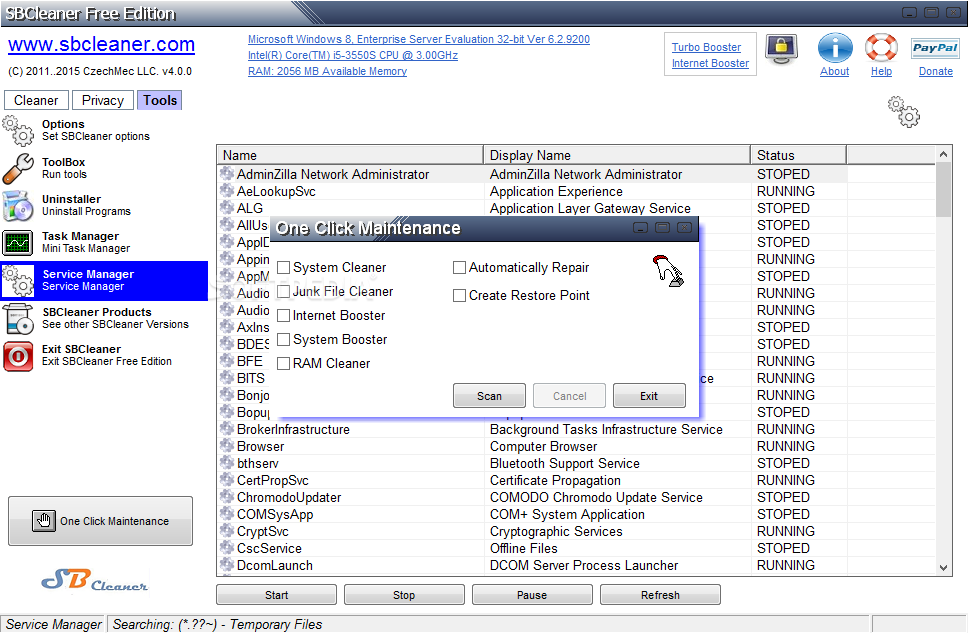968x633 pixels.
Task: Open the Internet Booster header link
Action: coord(710,63)
